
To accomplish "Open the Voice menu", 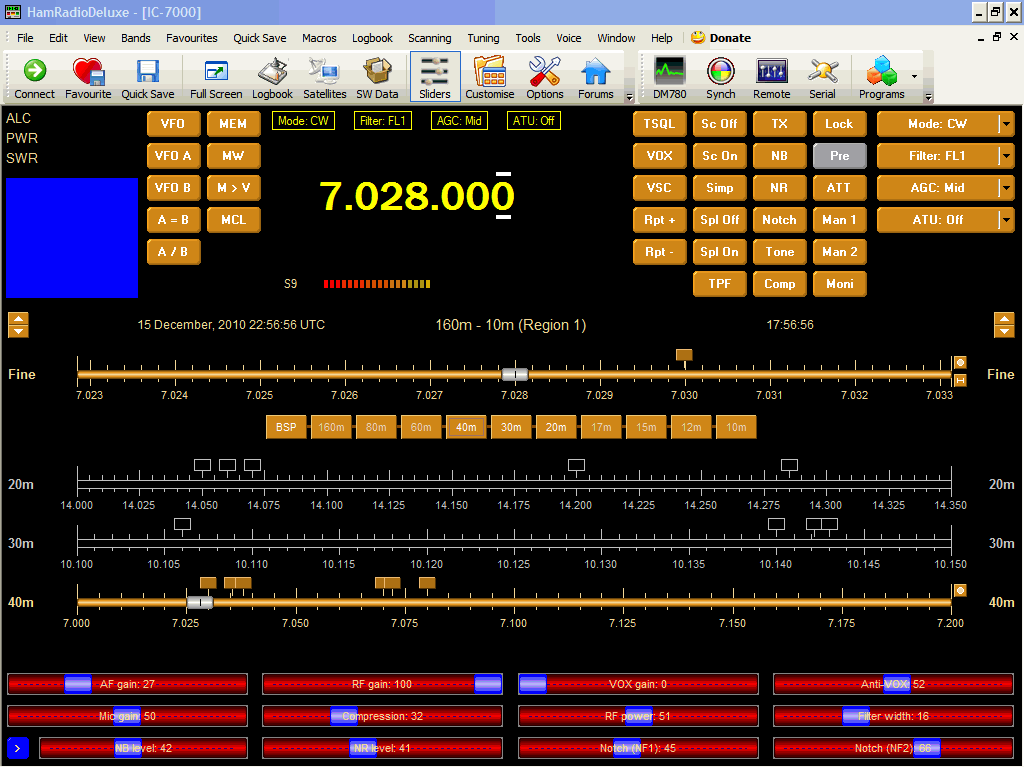I will [x=569, y=38].
